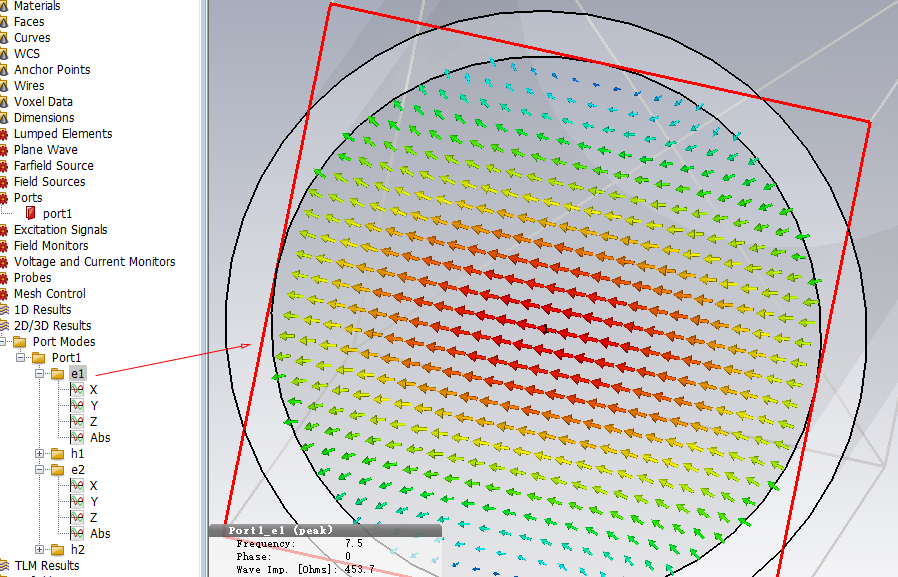Select Mesh Control tree item

(x=50, y=294)
